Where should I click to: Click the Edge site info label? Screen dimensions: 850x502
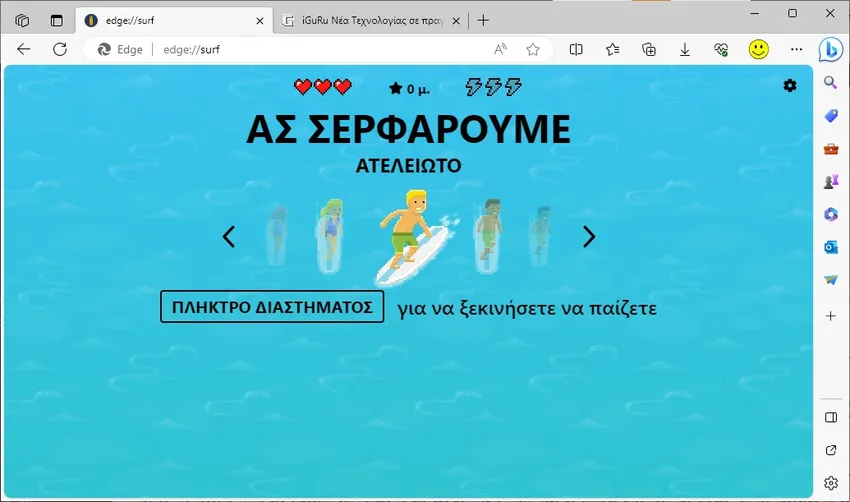click(x=120, y=49)
